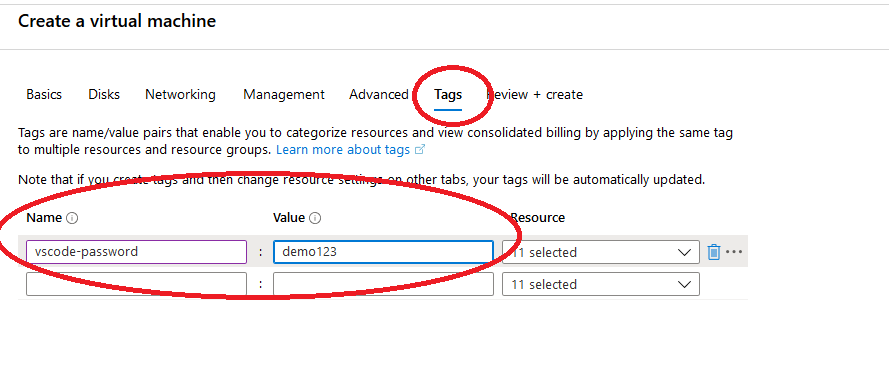
Task: Click the Name column label
Action: 44,218
